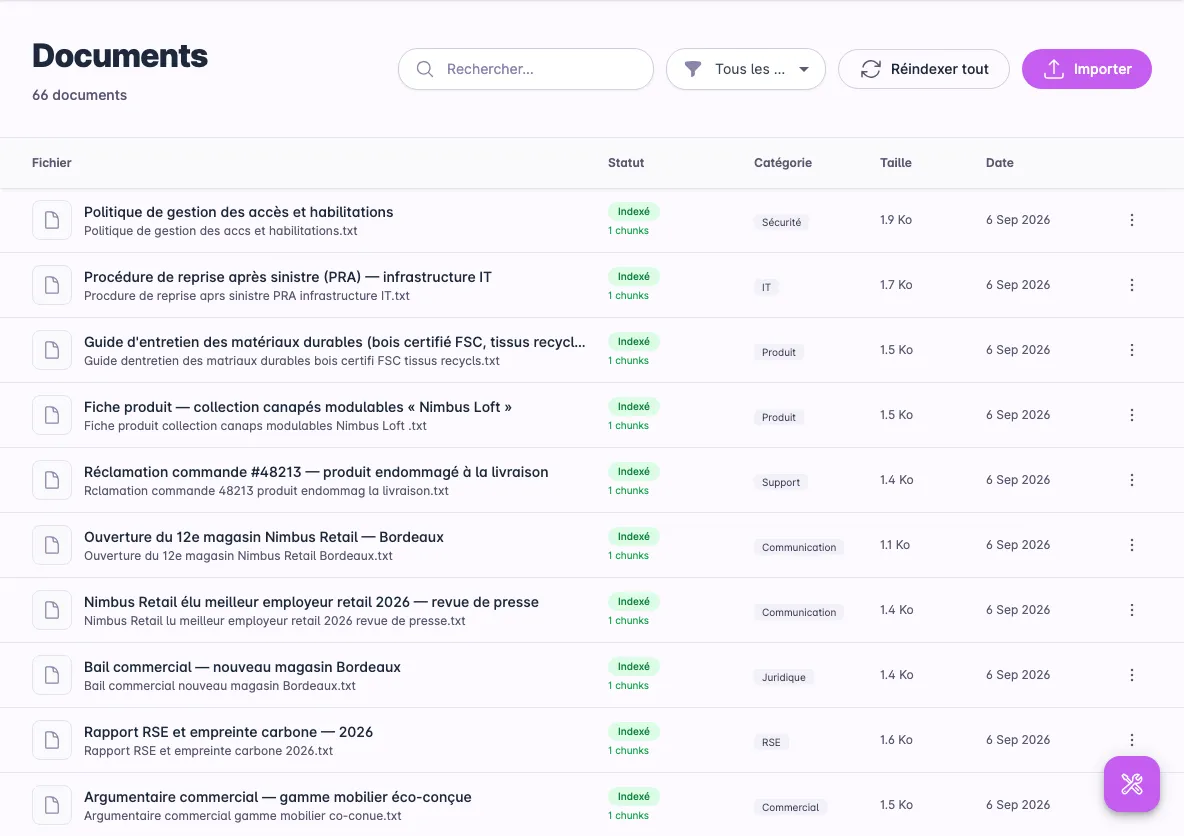Open document Ouverture du 12e magasin Nimbus Retail
1184x836 pixels.
264,537
